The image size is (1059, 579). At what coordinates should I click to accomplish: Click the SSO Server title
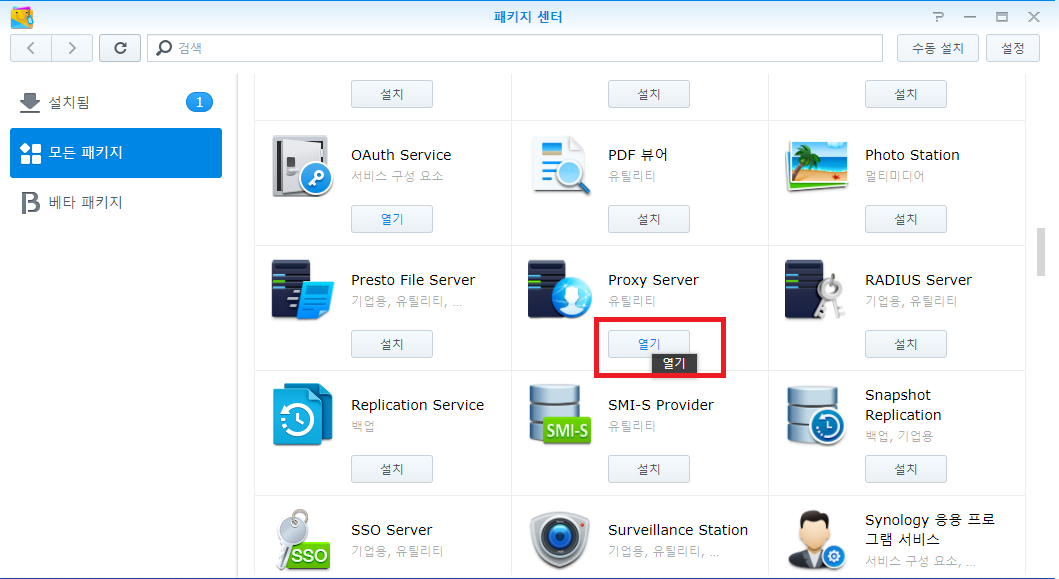point(392,530)
